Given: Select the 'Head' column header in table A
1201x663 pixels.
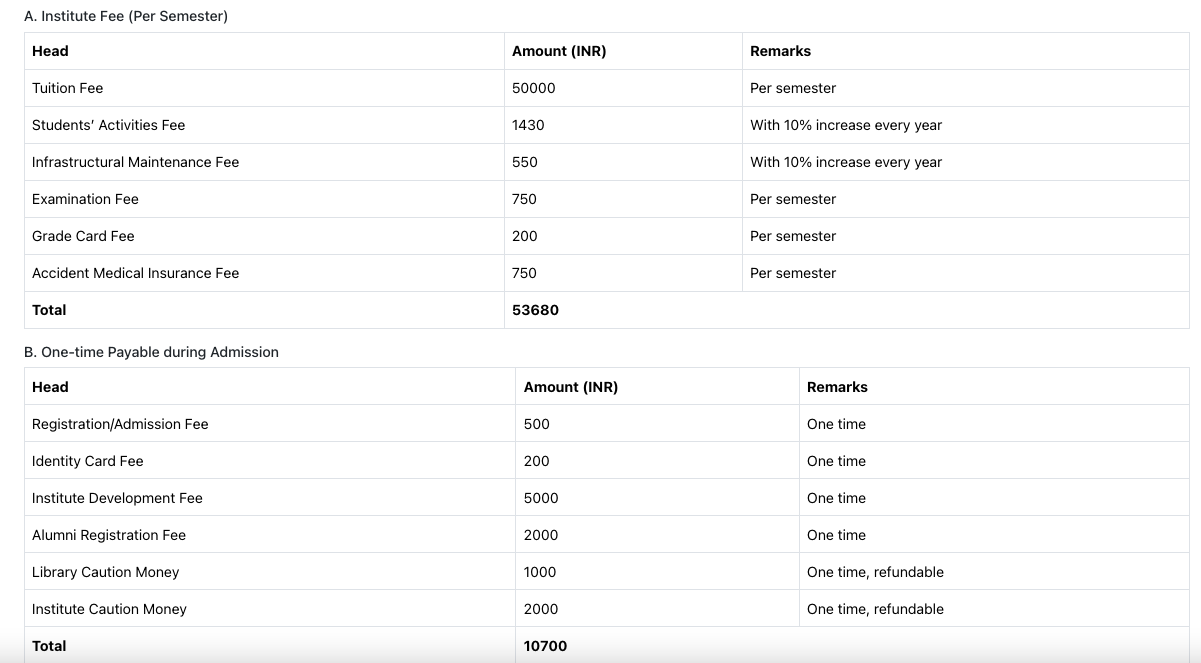Looking at the screenshot, I should 49,51.
